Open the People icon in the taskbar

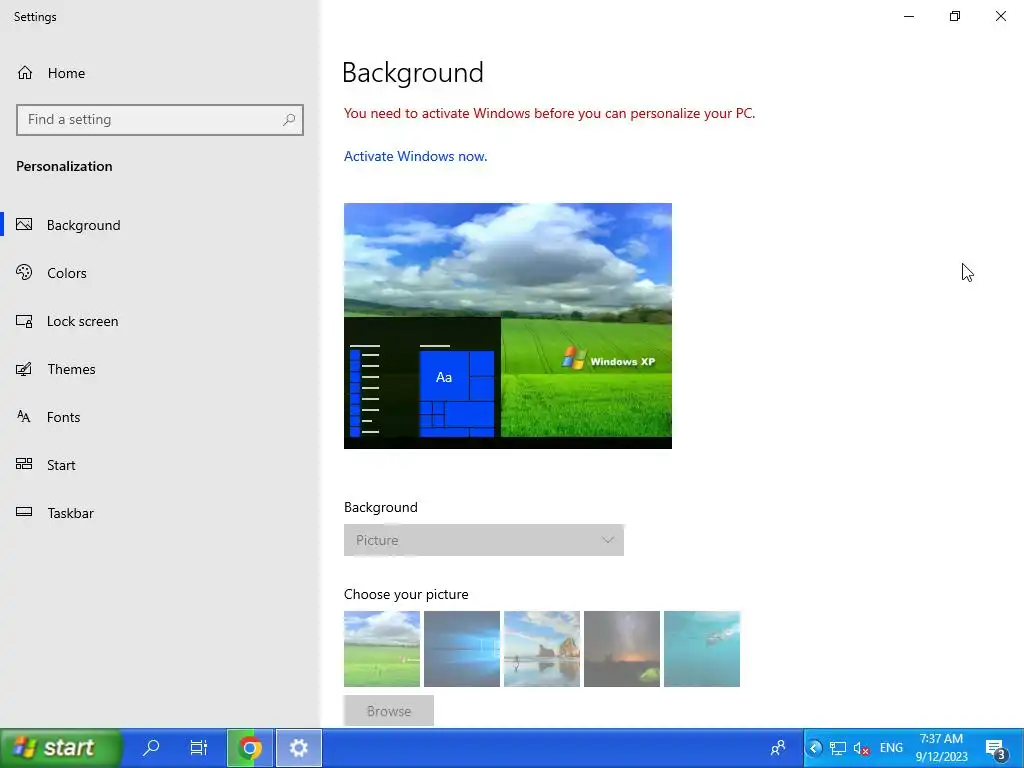point(778,748)
